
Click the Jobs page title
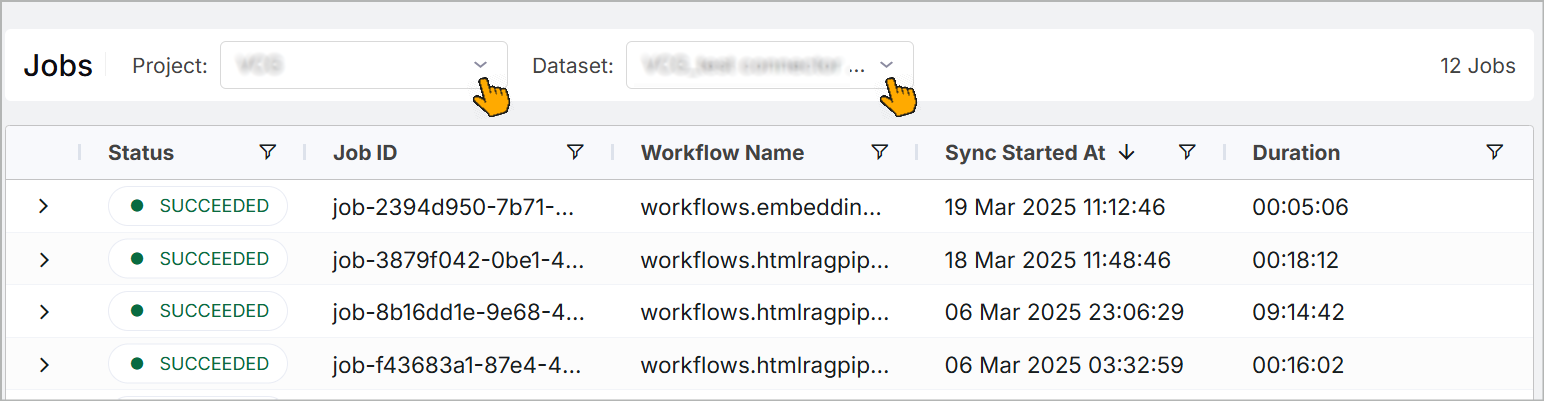pyautogui.click(x=58, y=66)
